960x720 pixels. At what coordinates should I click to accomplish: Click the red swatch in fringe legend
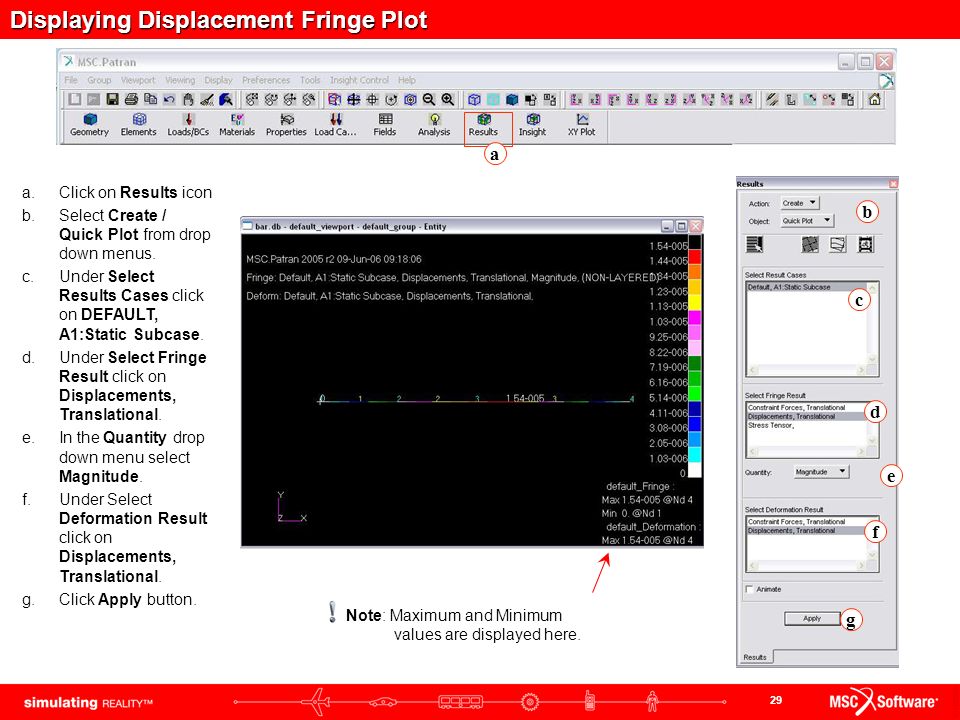[695, 257]
